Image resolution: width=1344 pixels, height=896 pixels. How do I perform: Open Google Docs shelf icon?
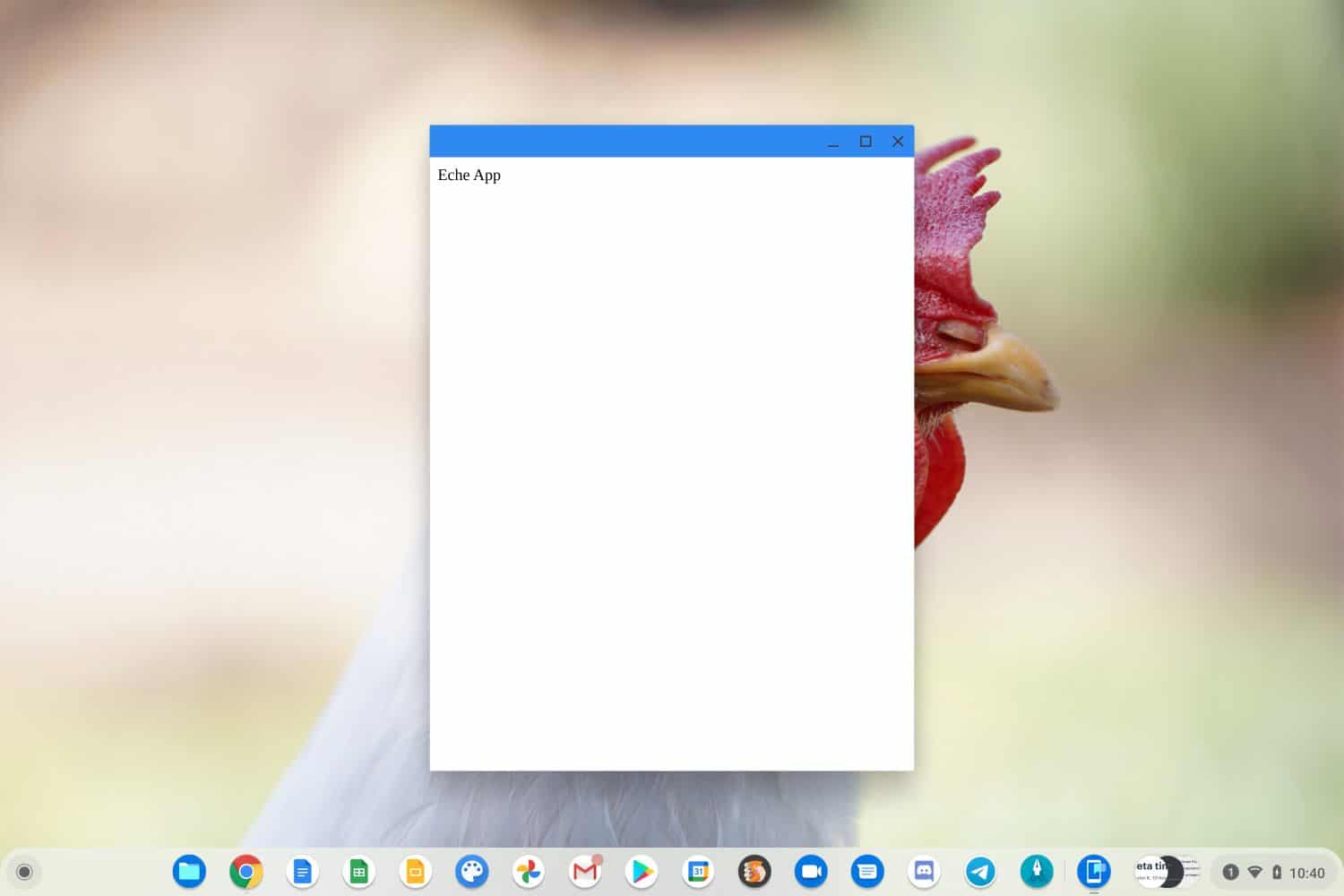pyautogui.click(x=302, y=871)
